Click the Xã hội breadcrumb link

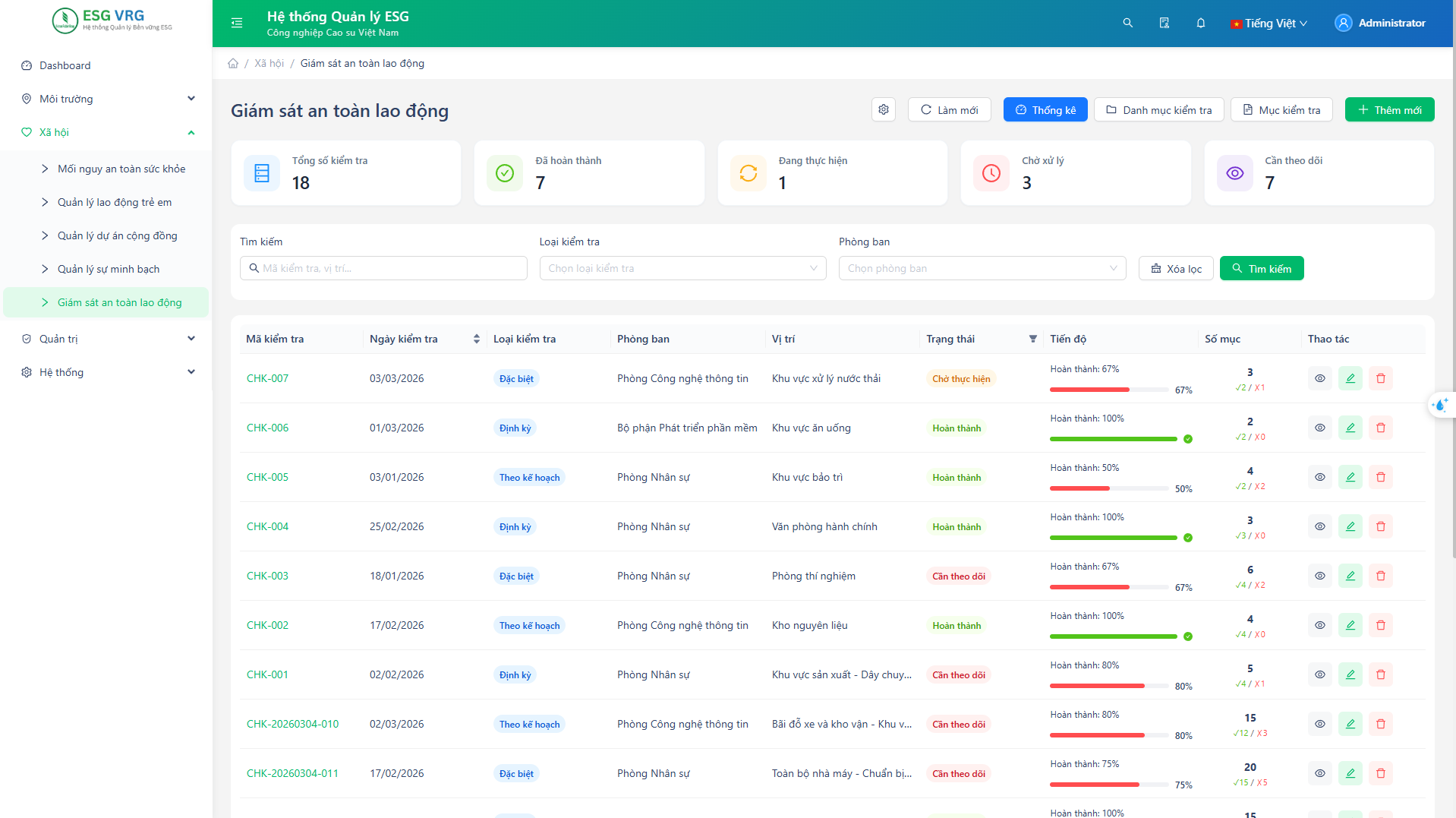coord(269,63)
